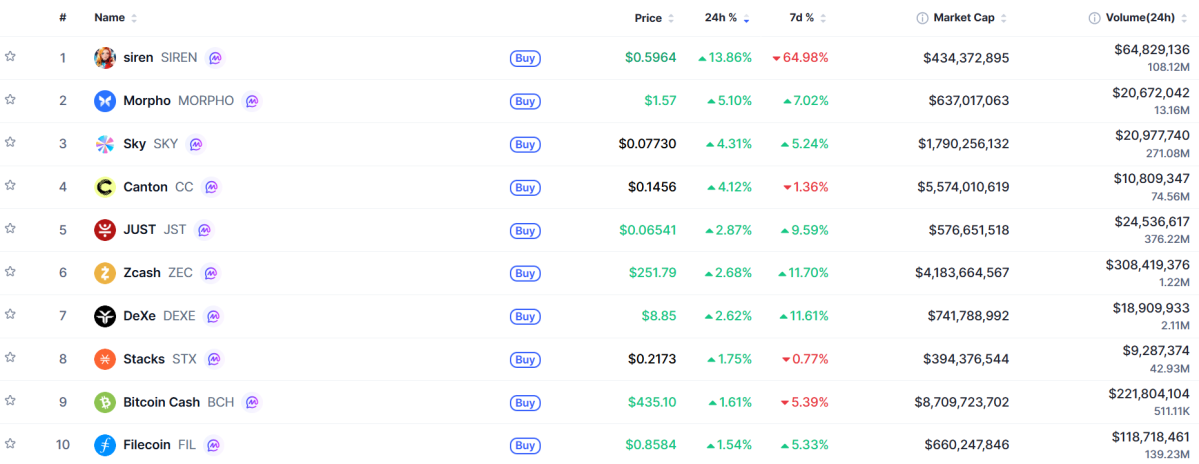Sort by Name column header

click(115, 18)
